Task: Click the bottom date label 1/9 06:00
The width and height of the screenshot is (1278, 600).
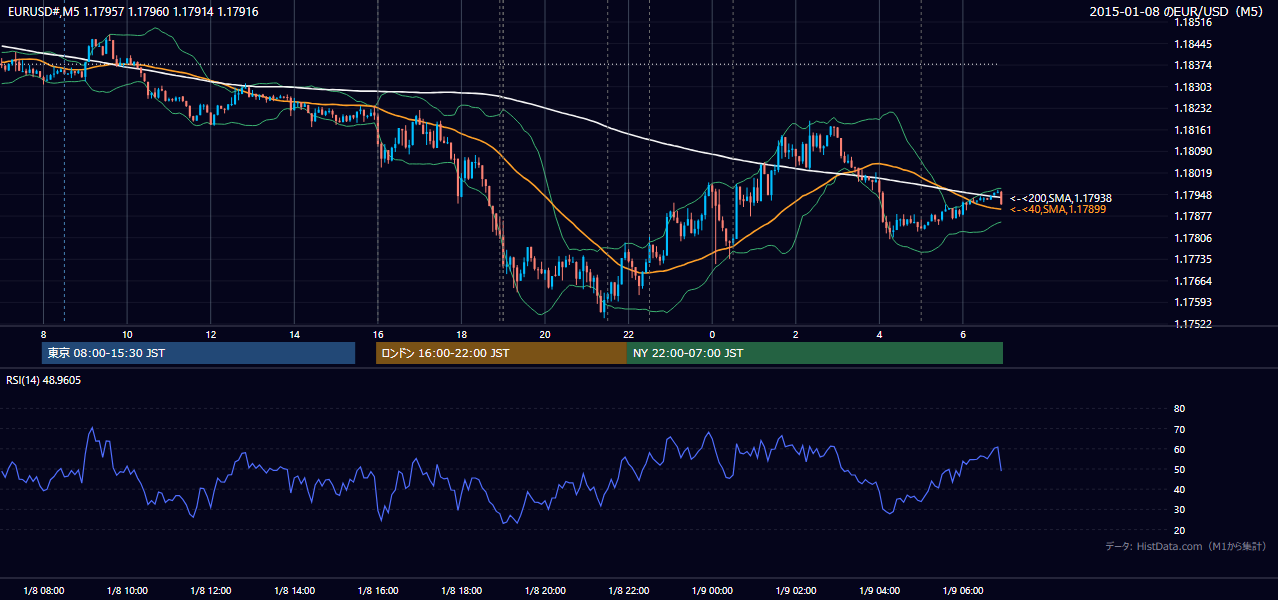Action: pyautogui.click(x=963, y=591)
